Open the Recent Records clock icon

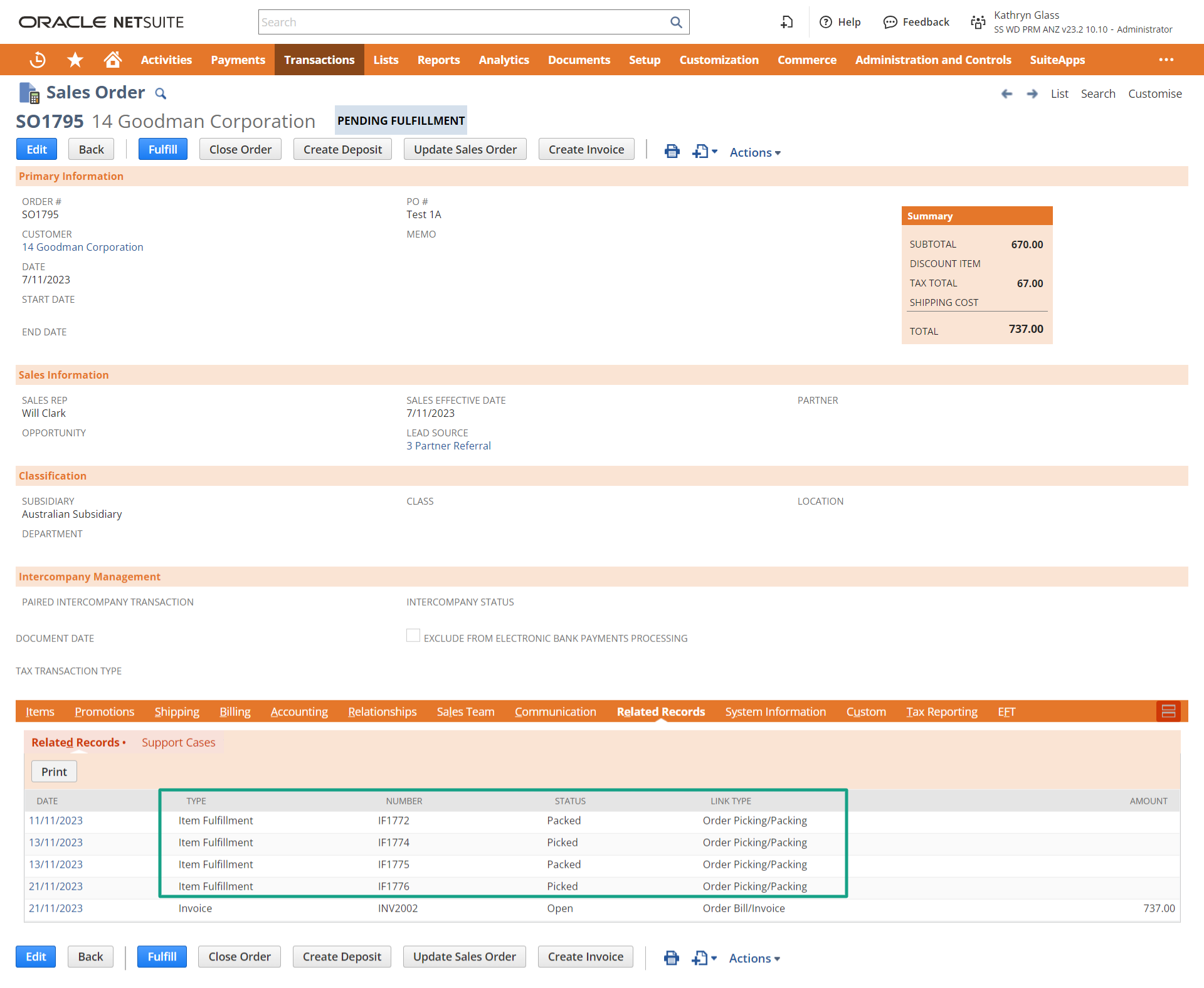point(38,60)
